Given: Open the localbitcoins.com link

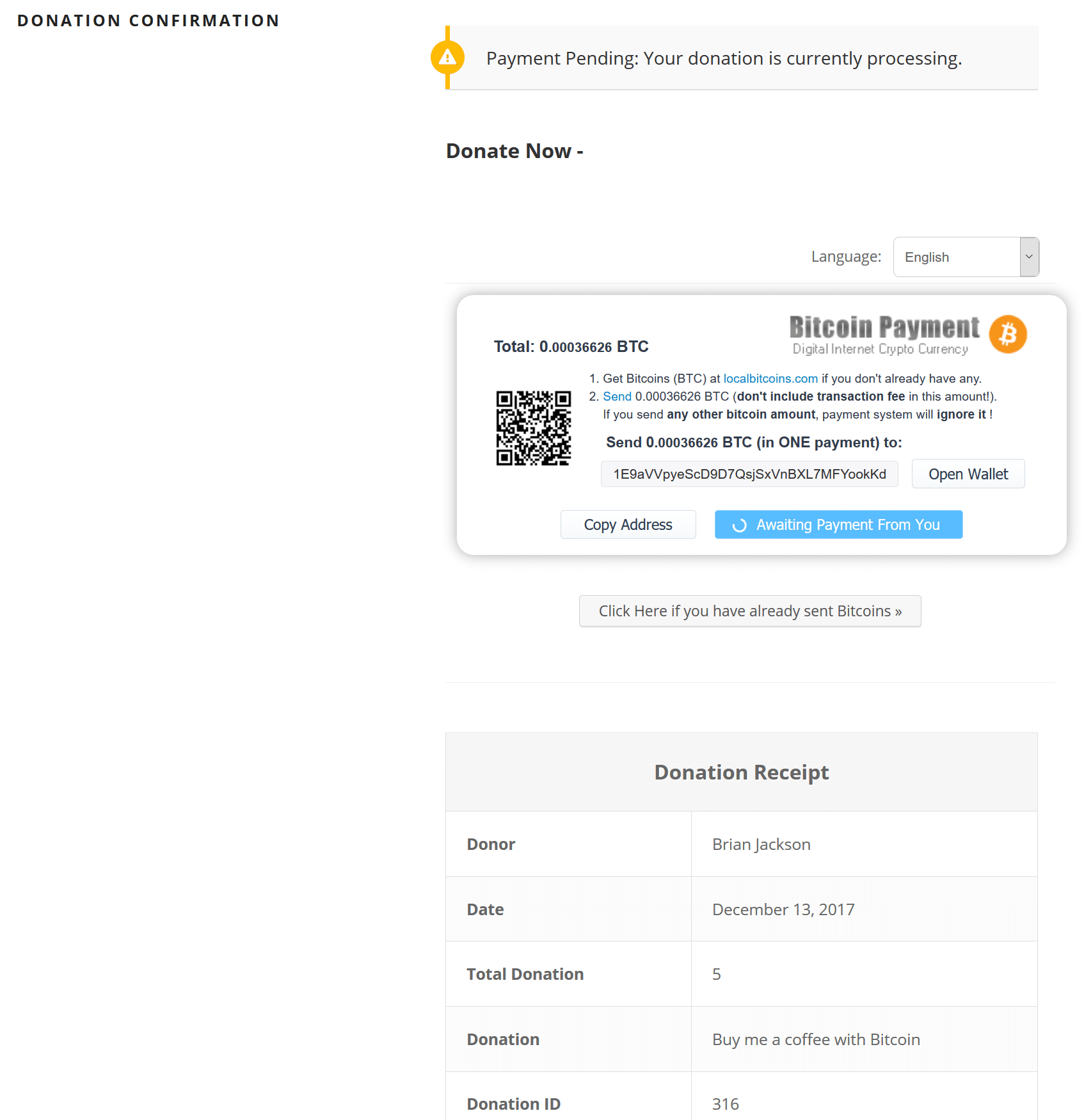Looking at the screenshot, I should tap(770, 378).
